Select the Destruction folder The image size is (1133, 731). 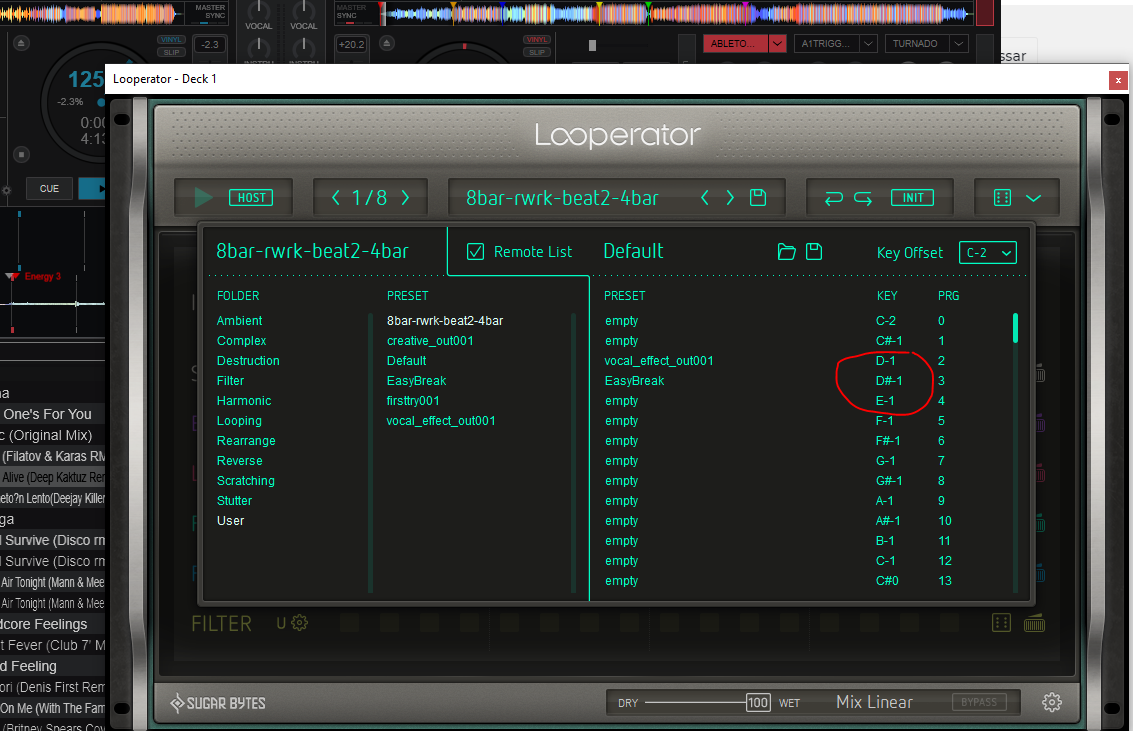pyautogui.click(x=248, y=360)
